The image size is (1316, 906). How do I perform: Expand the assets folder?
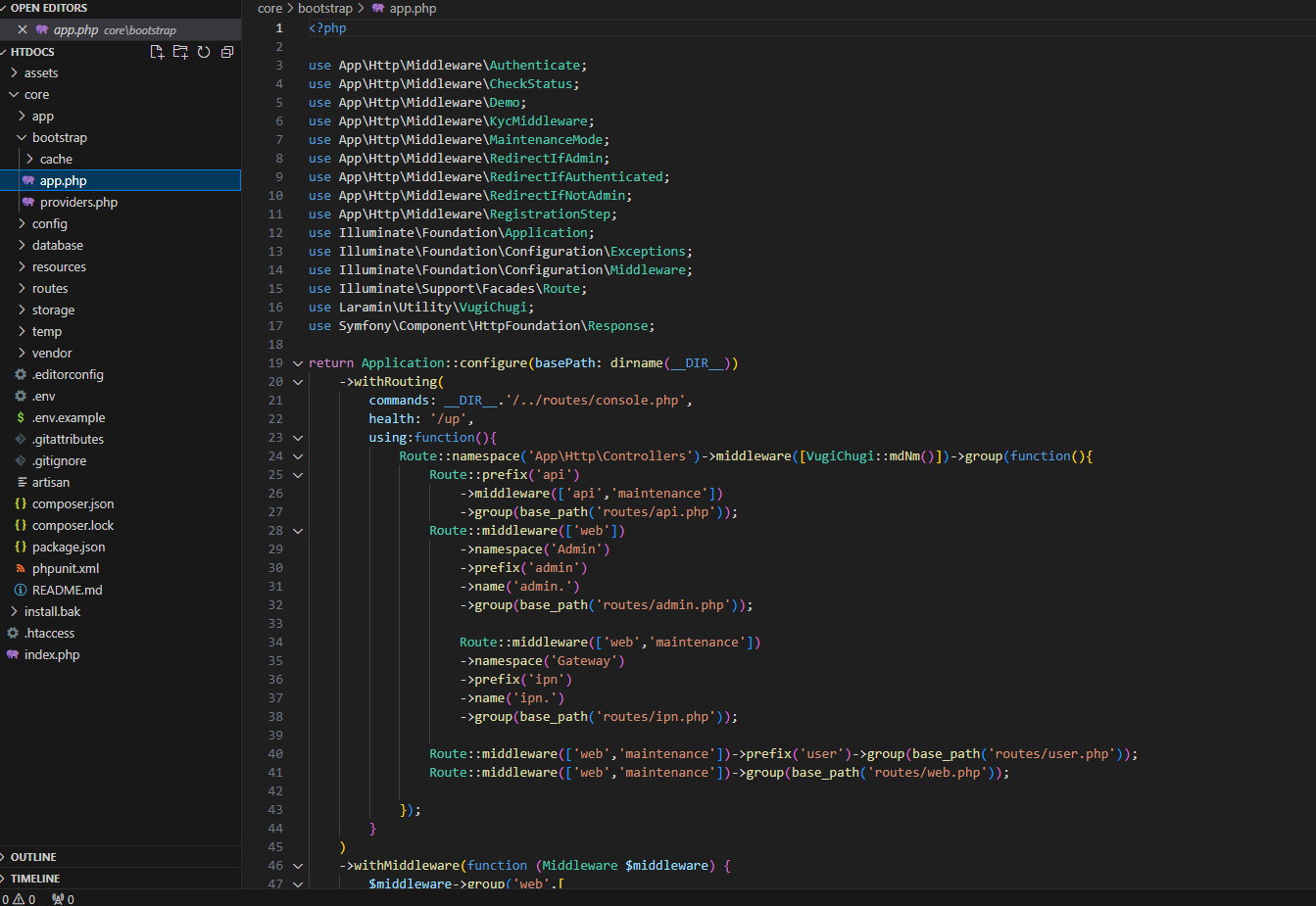14,72
